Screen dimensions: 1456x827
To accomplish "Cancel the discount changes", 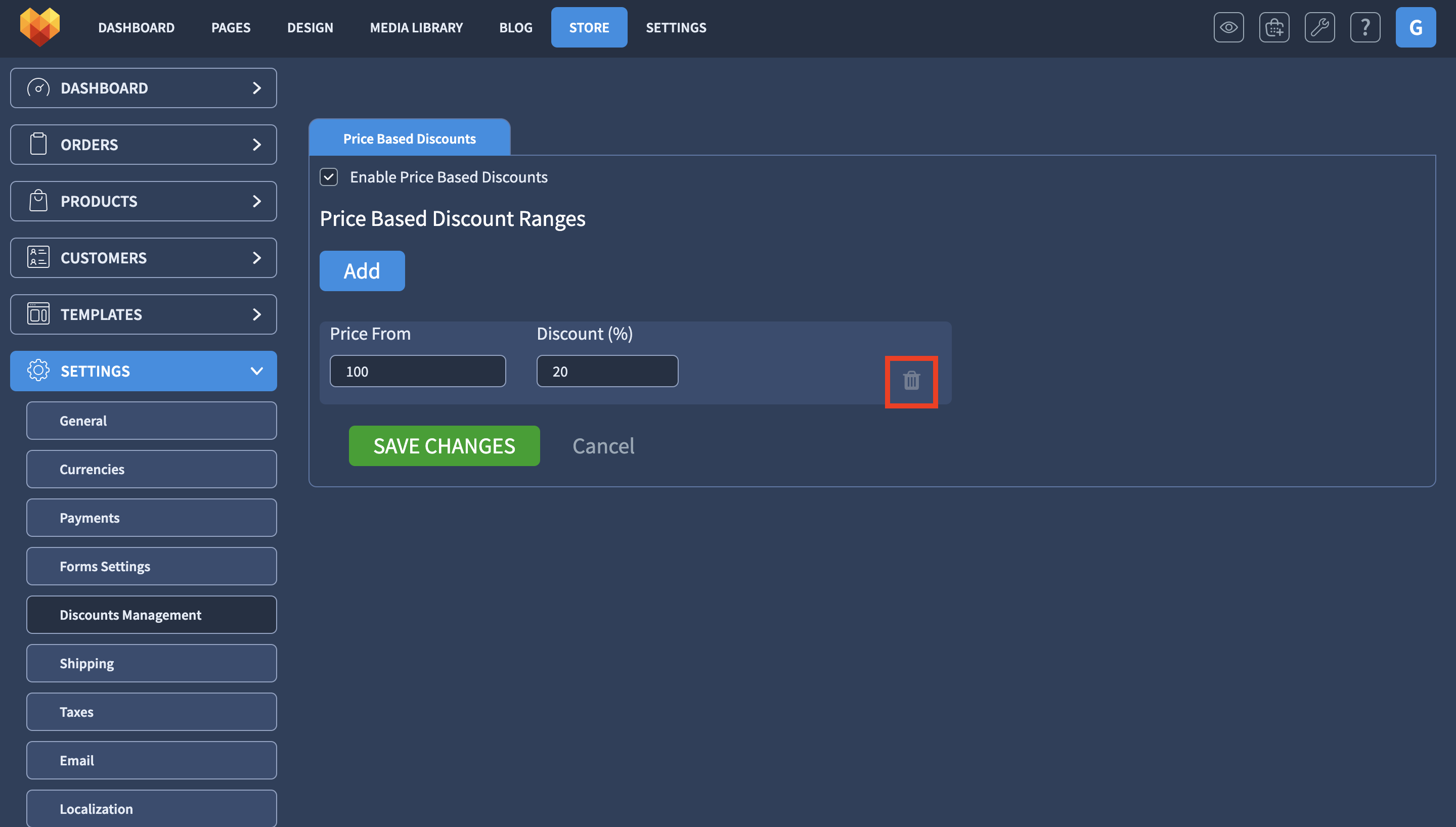I will coord(603,446).
